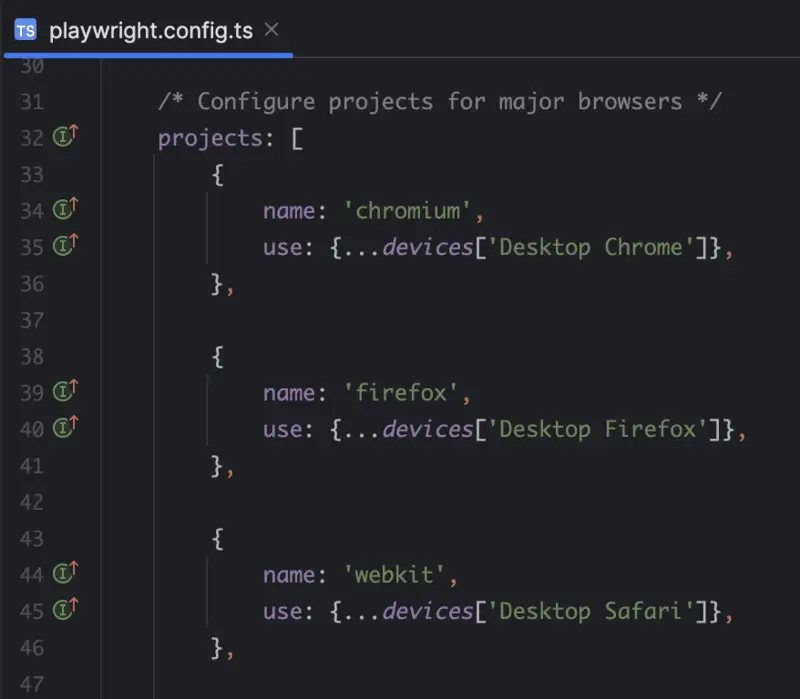Click 'devices' identifier on line 40
800x699 pixels.
[427, 430]
